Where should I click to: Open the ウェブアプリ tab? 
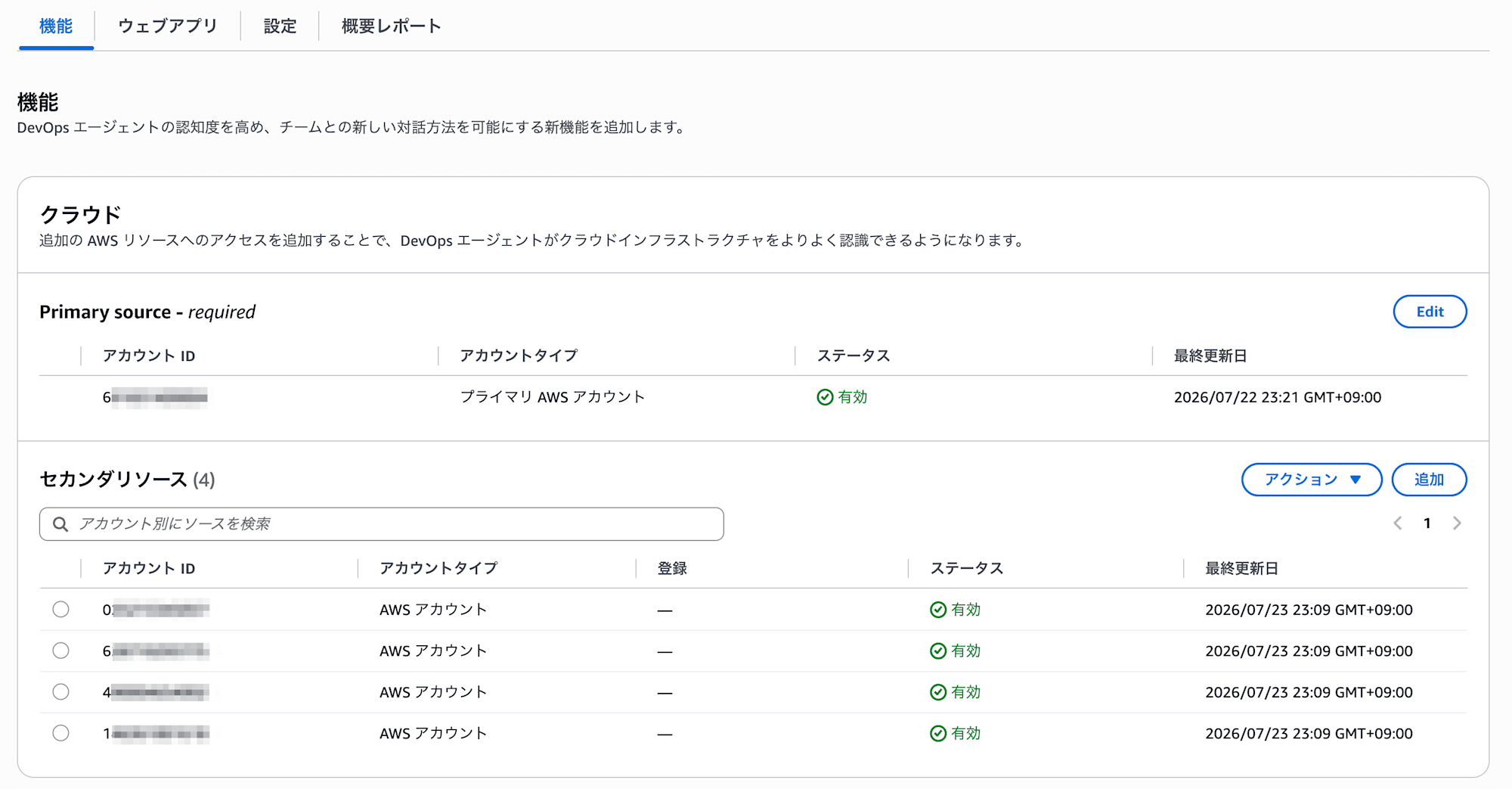pyautogui.click(x=168, y=26)
